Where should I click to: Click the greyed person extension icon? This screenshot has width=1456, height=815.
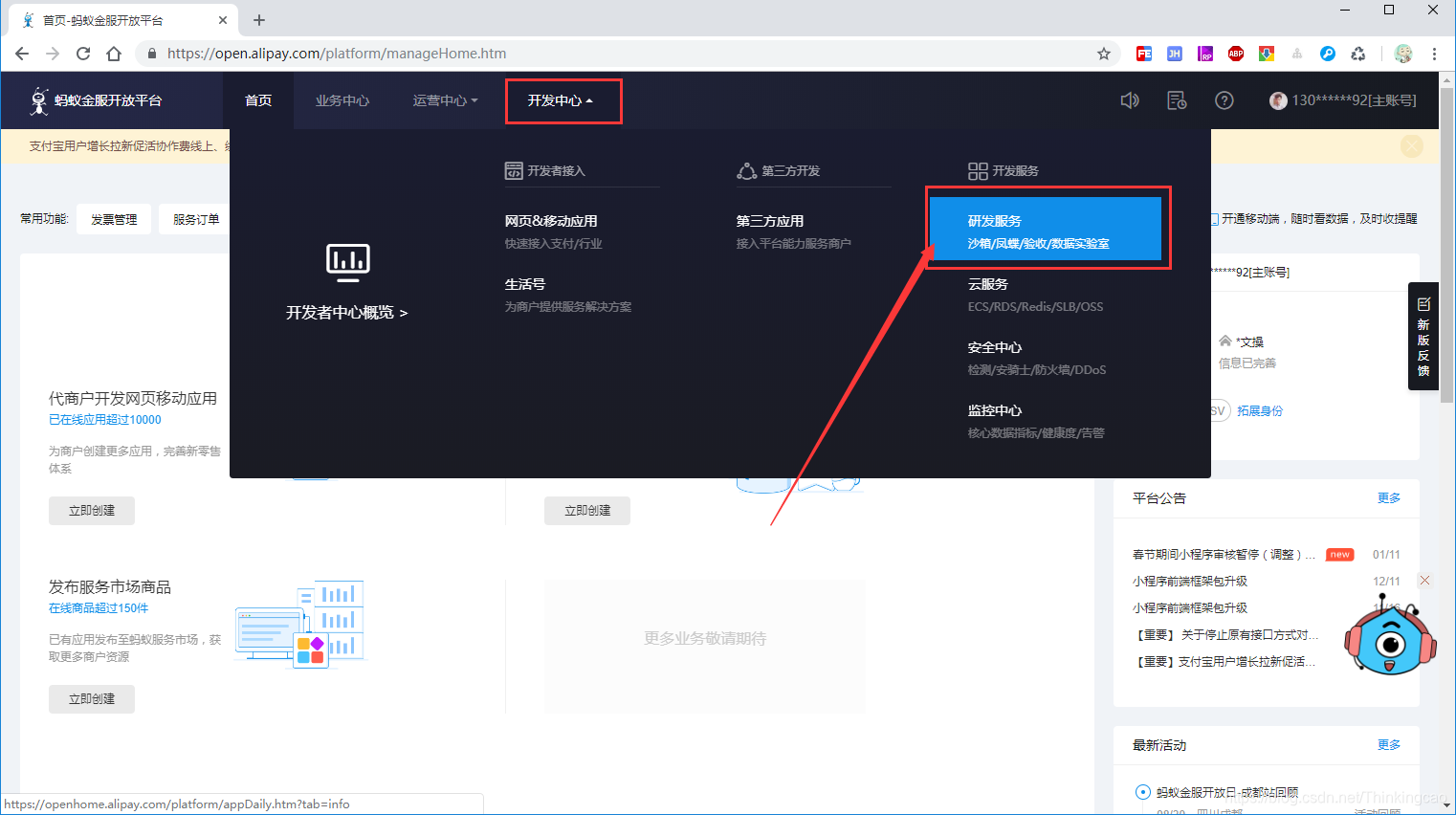point(1297,54)
